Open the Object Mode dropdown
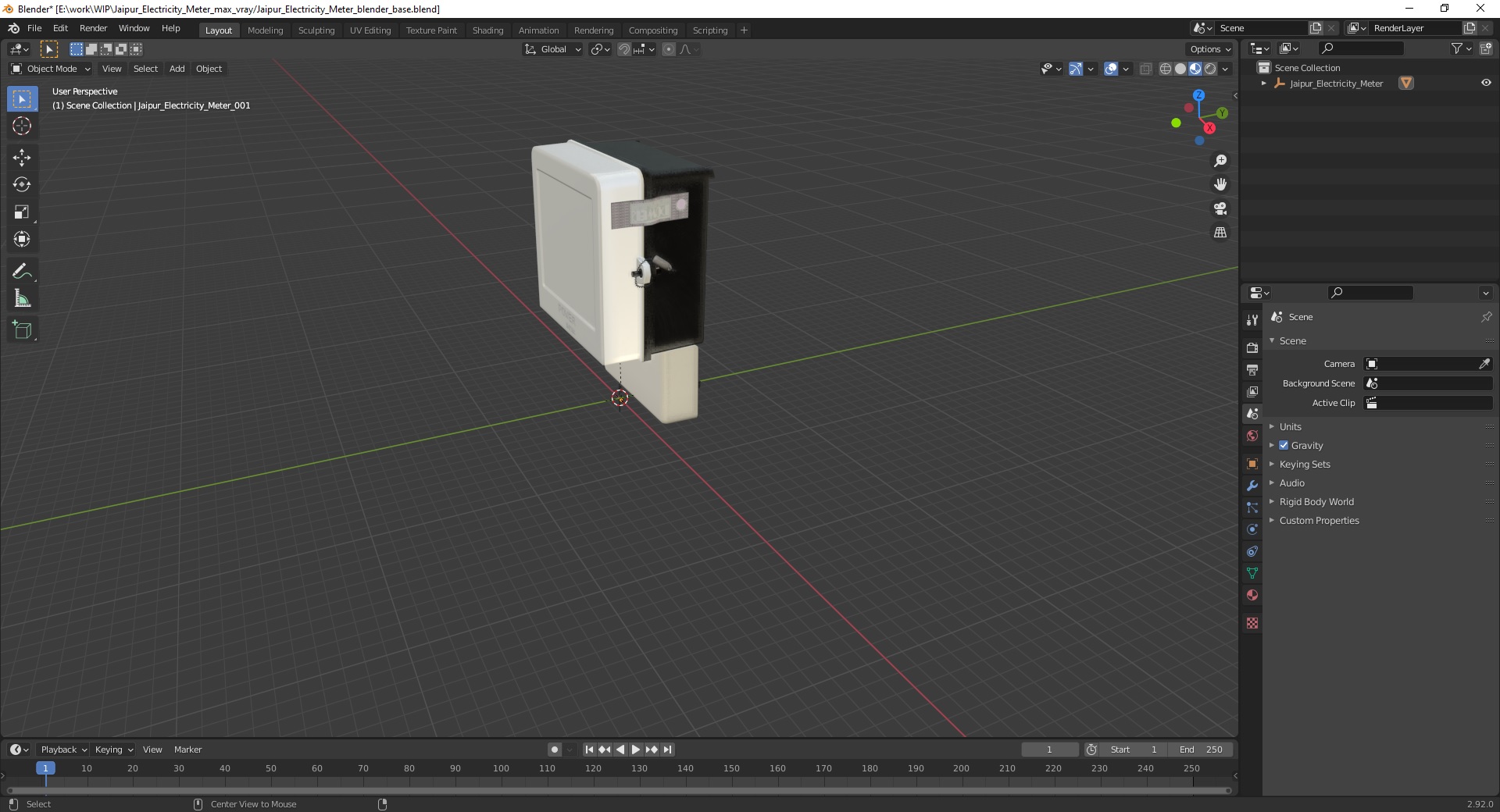Screen dimensions: 1500x812 [x=51, y=69]
